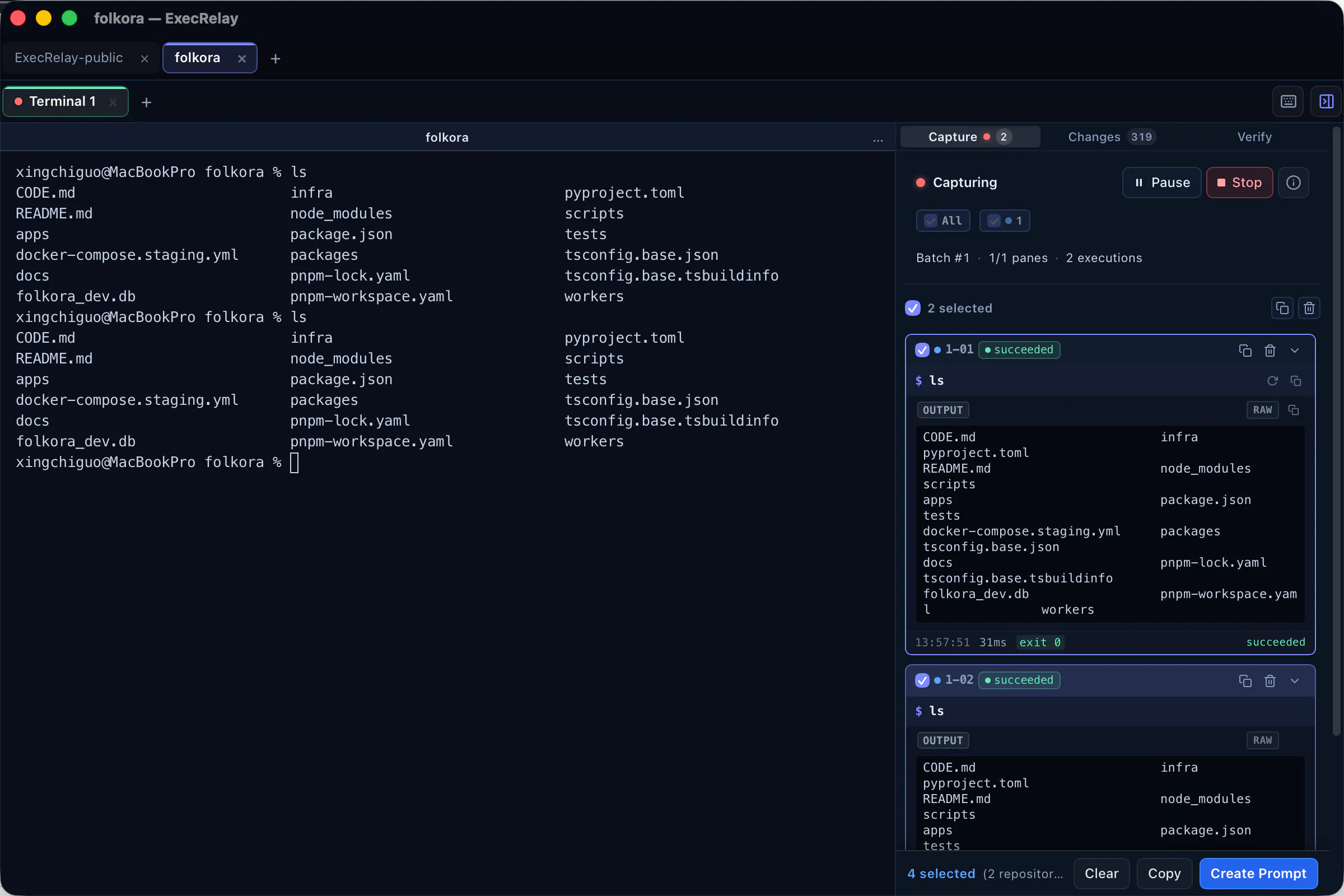Image resolution: width=1344 pixels, height=896 pixels.
Task: Copy execution 1-02 card
Action: [1244, 680]
